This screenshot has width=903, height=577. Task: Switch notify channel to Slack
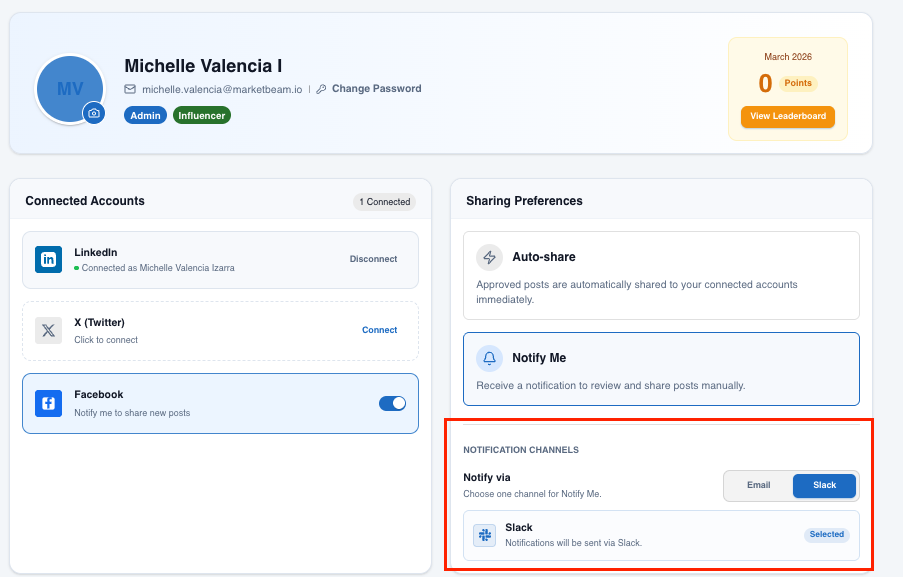coord(824,485)
